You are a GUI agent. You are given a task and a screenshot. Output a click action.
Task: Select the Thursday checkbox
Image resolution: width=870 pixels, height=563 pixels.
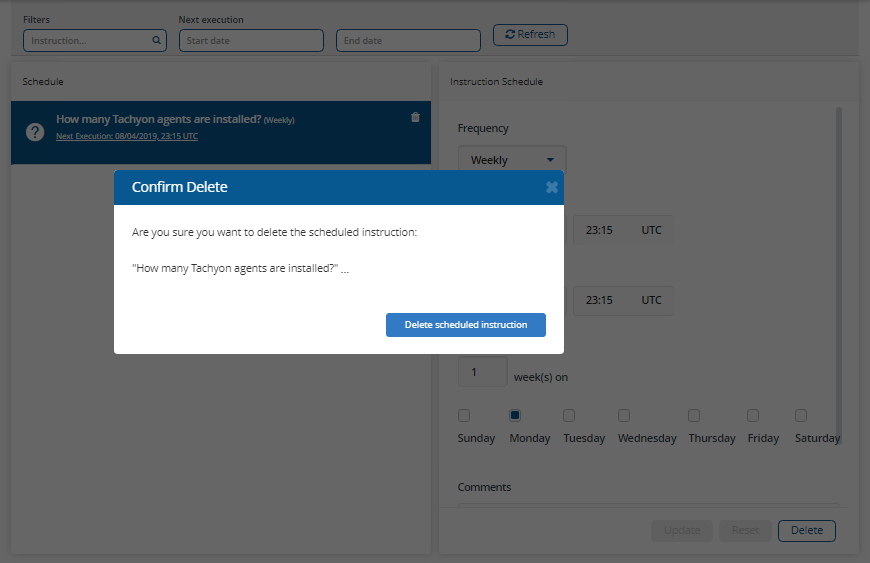(694, 415)
